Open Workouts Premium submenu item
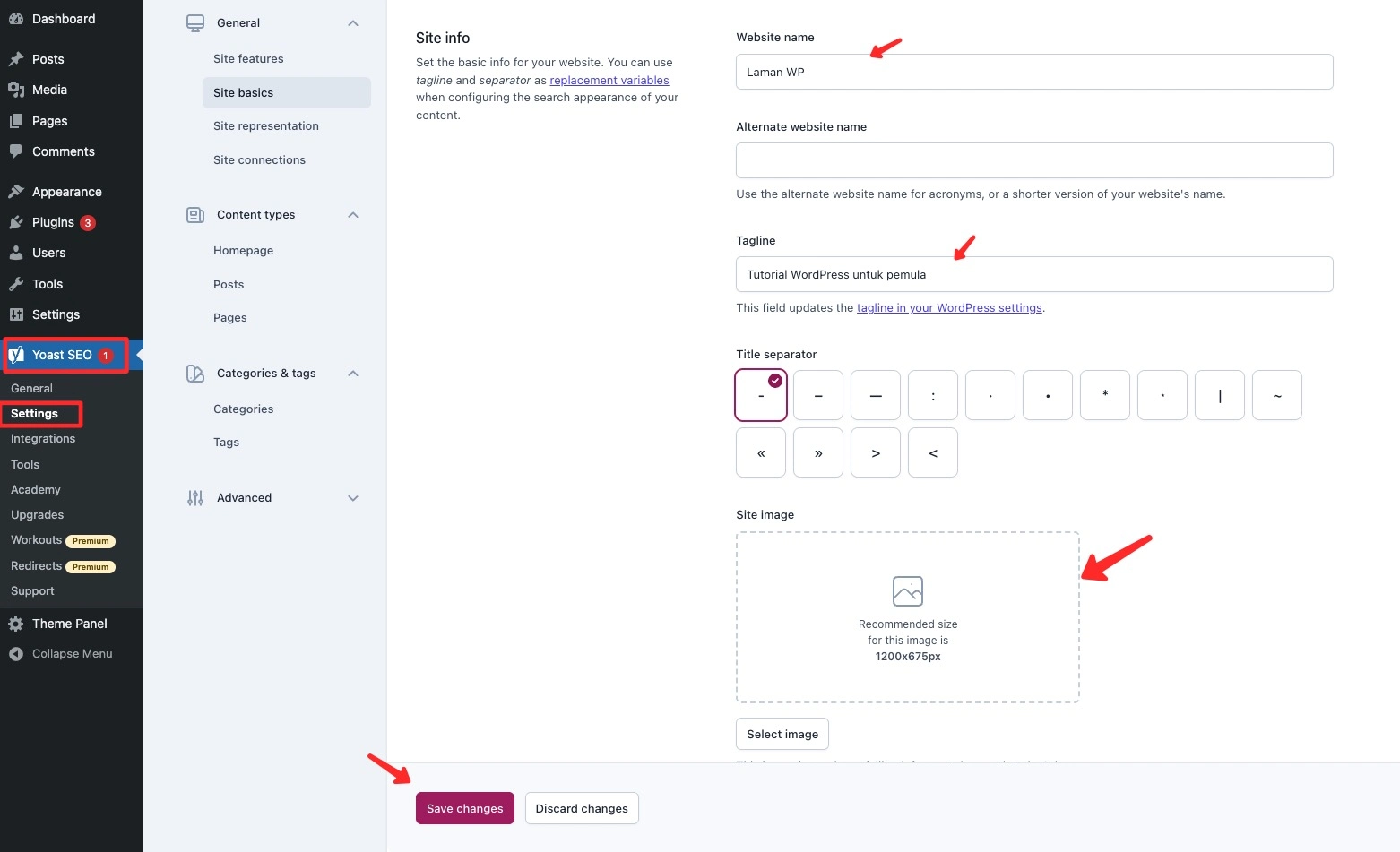The width and height of the screenshot is (1400, 852). 63,540
